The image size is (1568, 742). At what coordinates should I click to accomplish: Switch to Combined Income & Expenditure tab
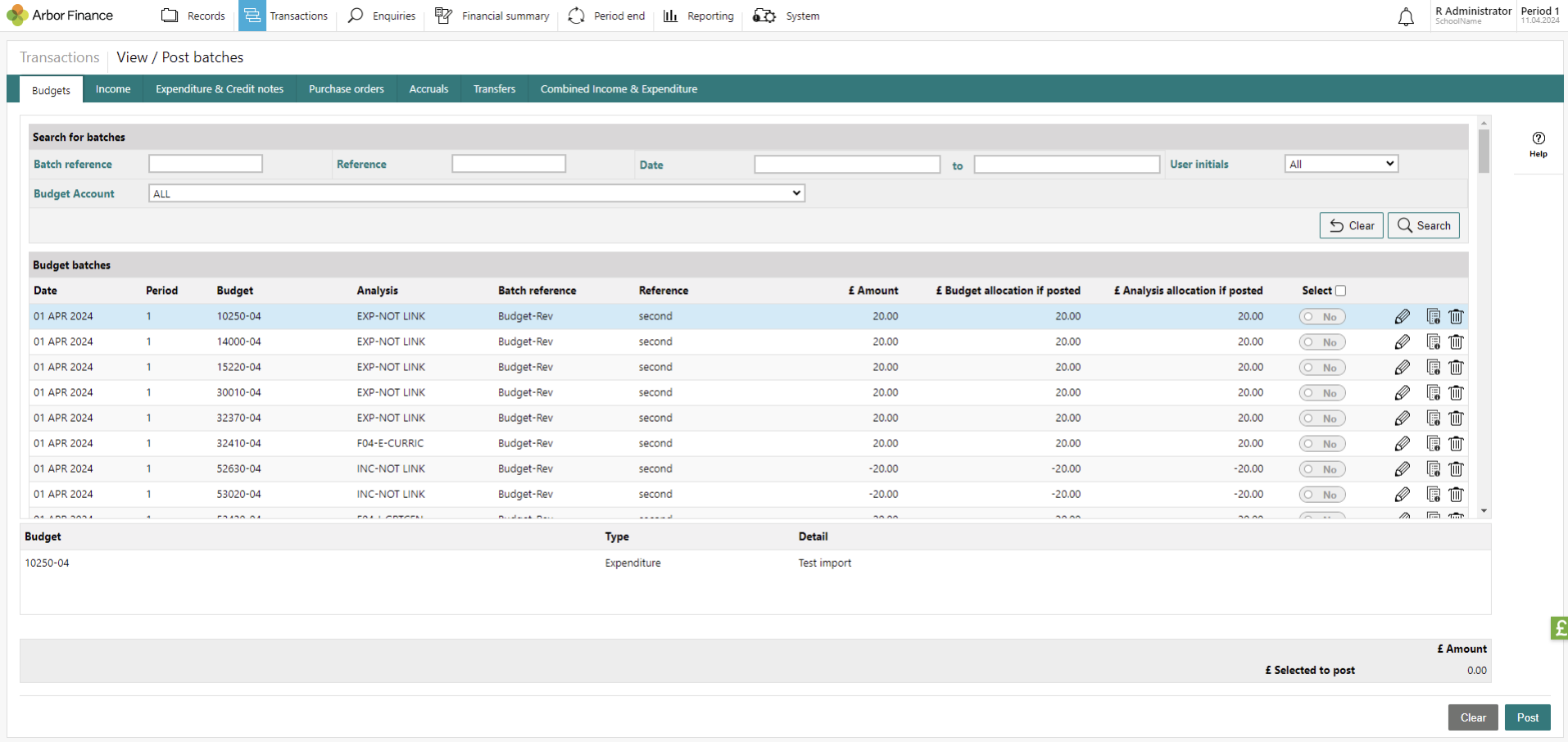click(x=619, y=88)
